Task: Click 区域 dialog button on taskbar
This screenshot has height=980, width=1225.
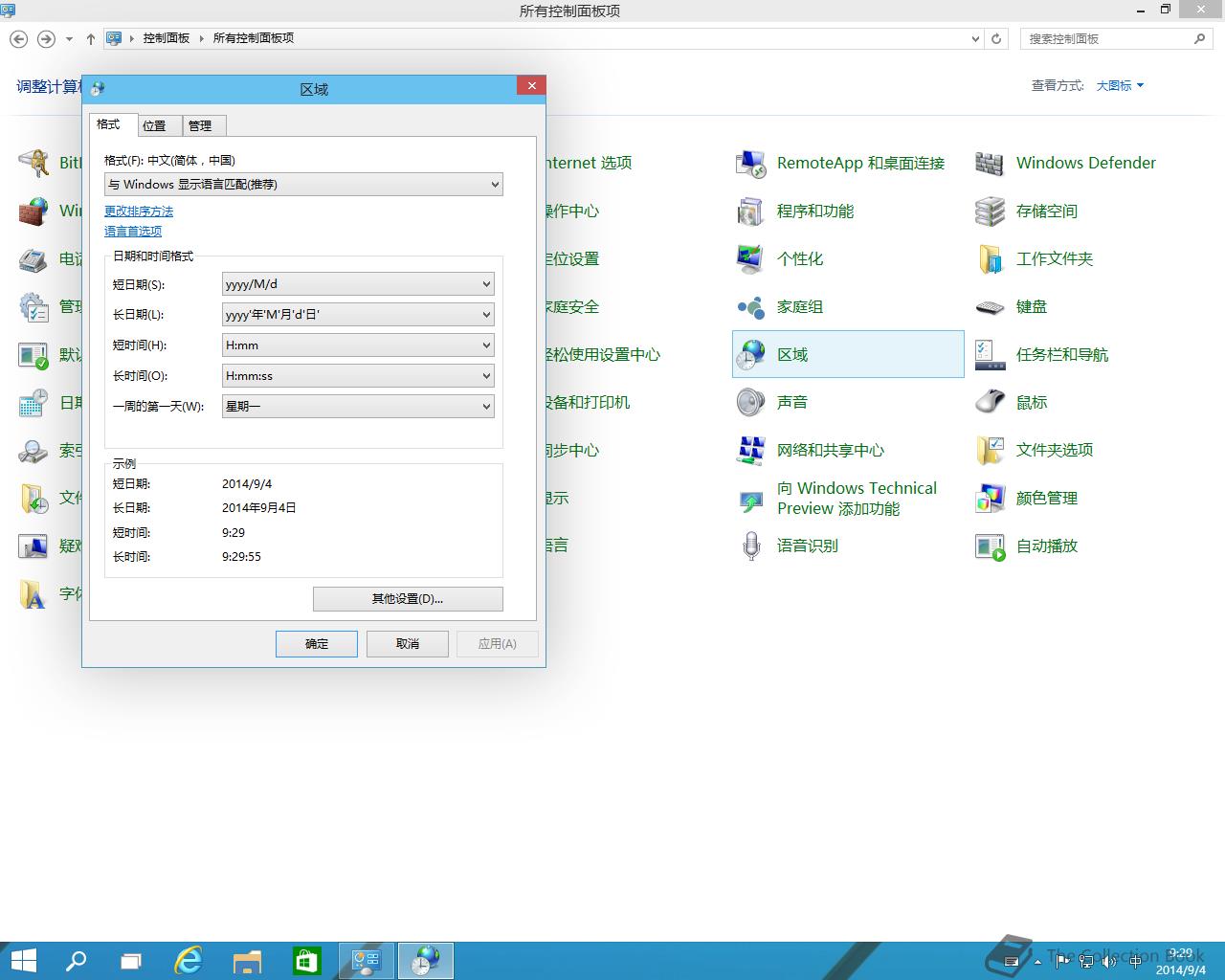Action: [426, 961]
